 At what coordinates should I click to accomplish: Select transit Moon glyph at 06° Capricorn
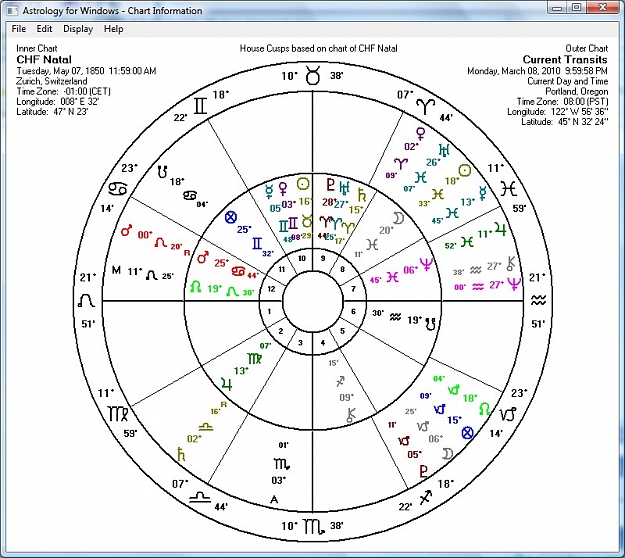[448, 454]
